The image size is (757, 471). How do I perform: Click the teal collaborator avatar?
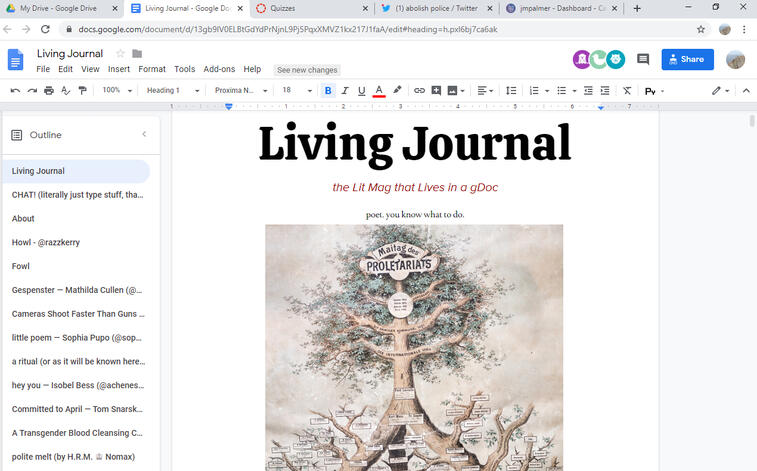(616, 59)
